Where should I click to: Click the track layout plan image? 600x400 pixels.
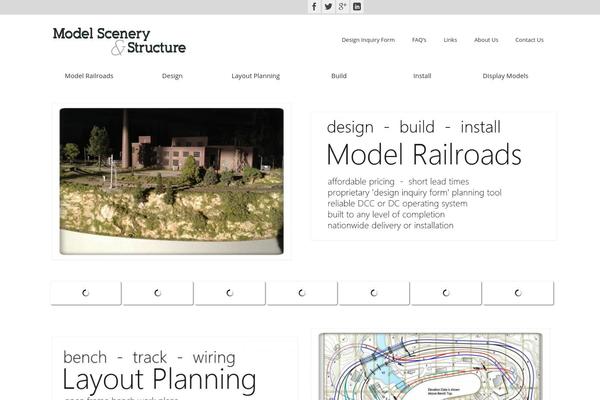[x=430, y=366]
